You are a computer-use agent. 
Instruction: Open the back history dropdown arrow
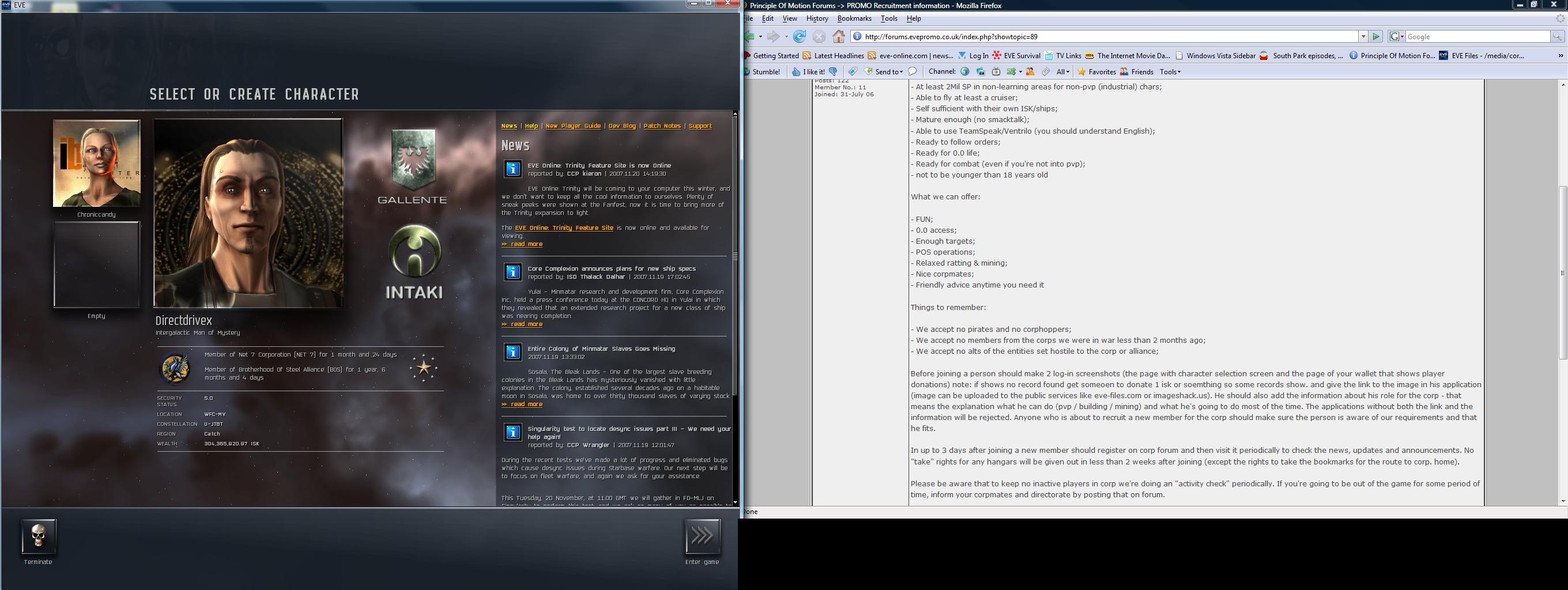tap(760, 36)
